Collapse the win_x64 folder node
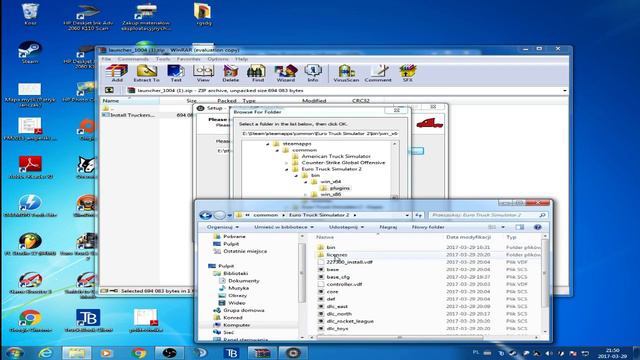This screenshot has height=360, width=640. (306, 182)
